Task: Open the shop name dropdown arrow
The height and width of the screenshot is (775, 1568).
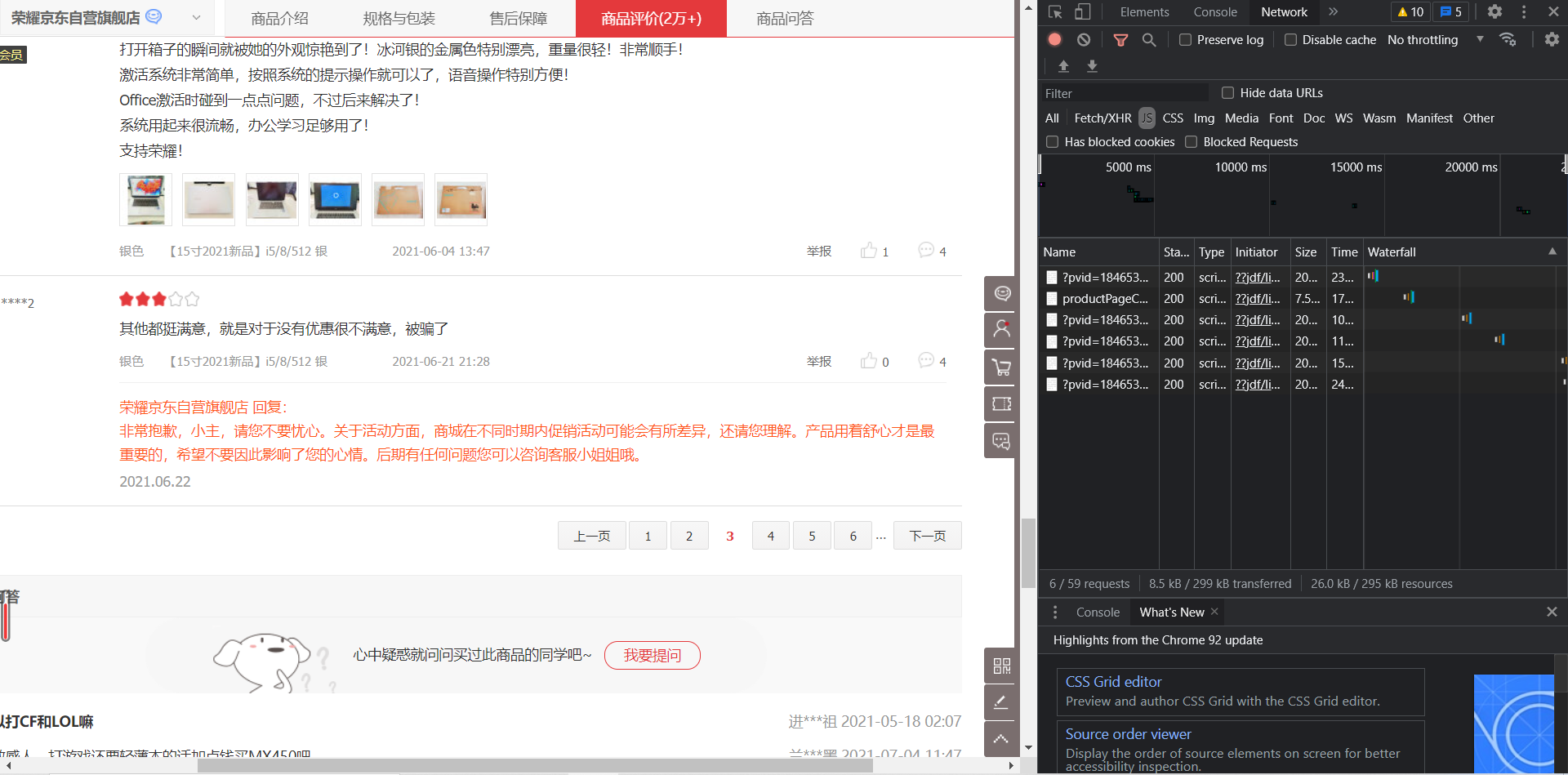Action: pyautogui.click(x=195, y=17)
